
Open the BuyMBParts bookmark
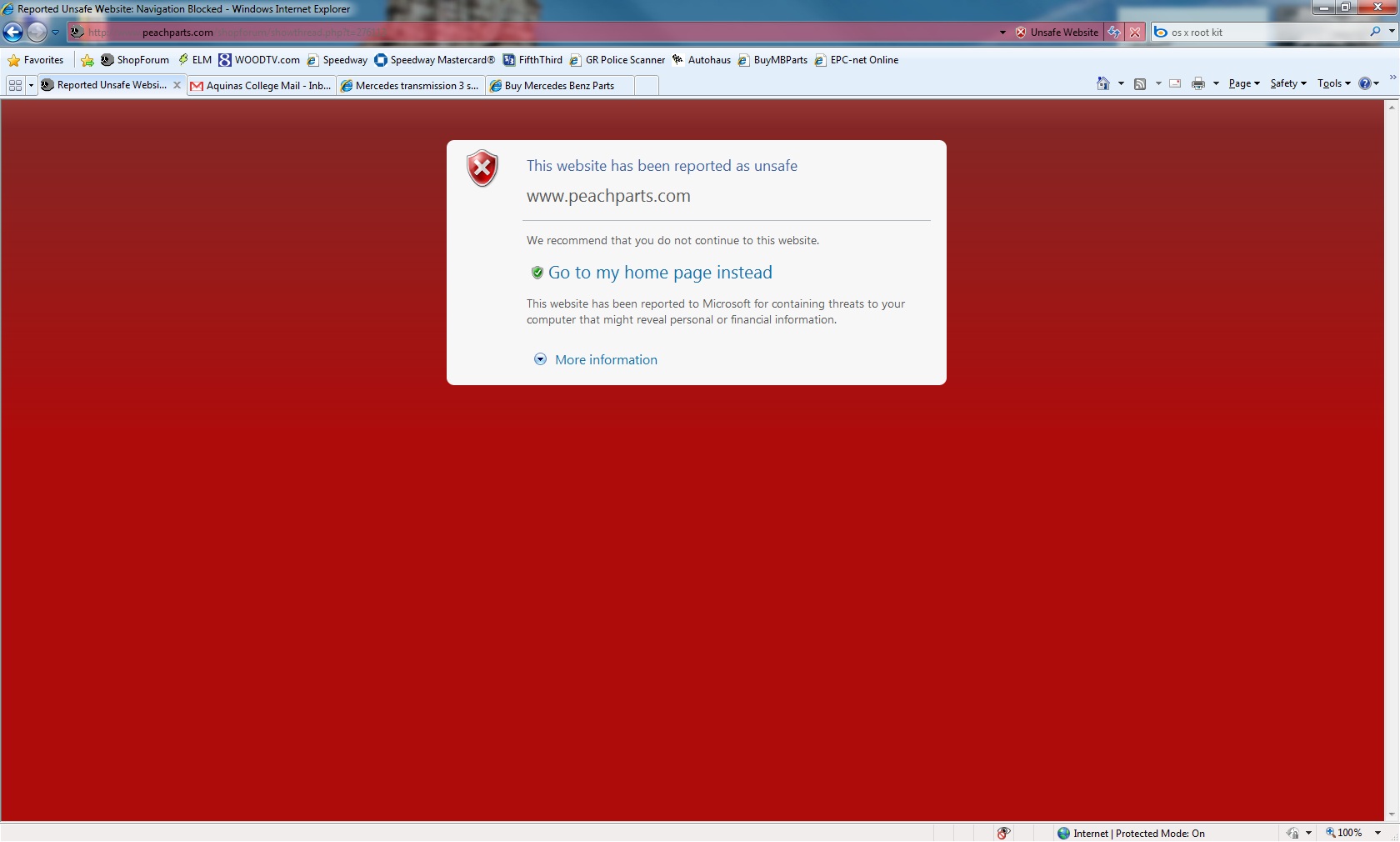tap(772, 60)
